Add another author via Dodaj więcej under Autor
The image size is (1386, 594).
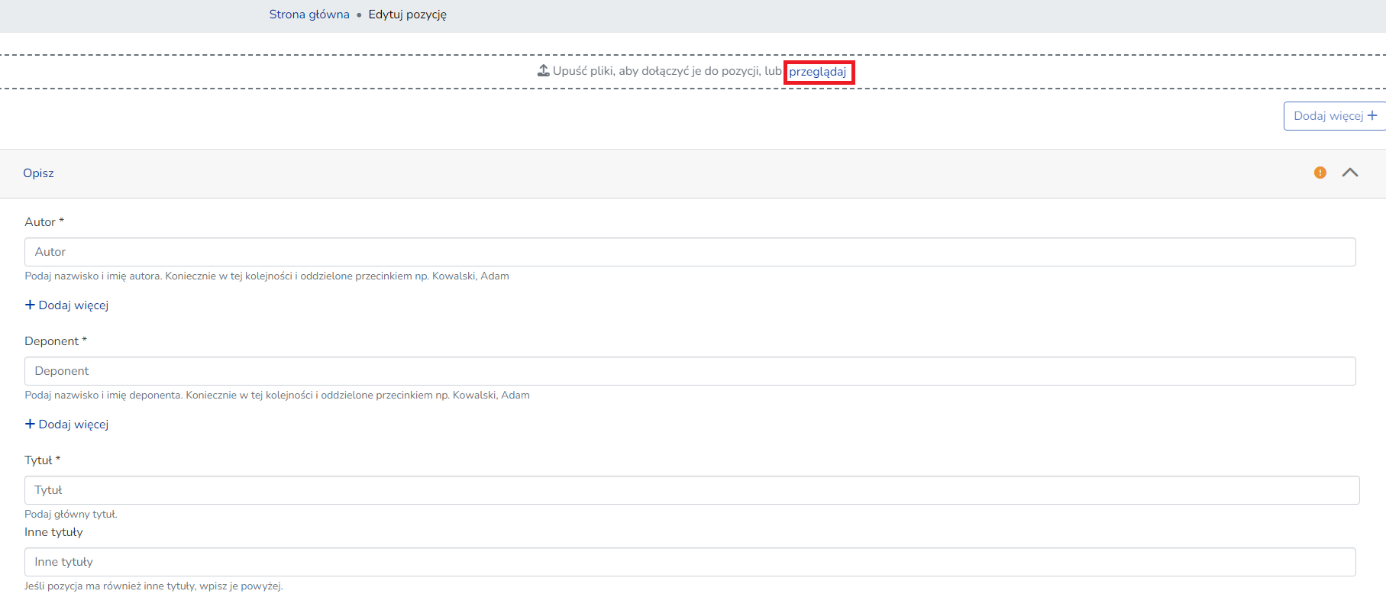click(x=67, y=305)
